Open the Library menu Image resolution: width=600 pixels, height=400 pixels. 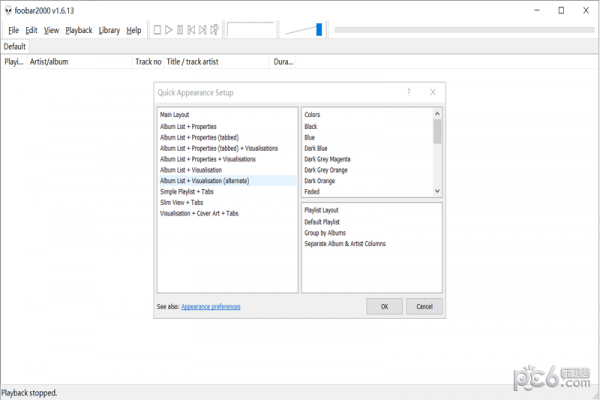click(x=109, y=30)
